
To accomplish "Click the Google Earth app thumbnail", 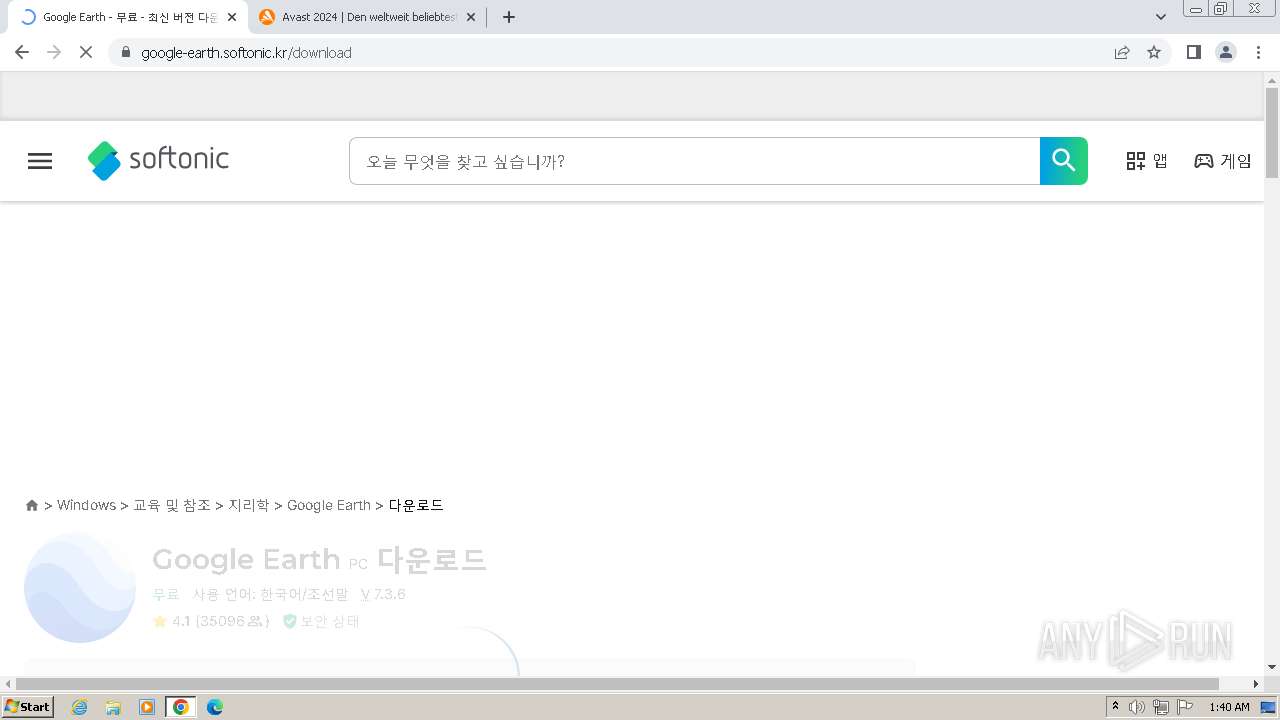I will pyautogui.click(x=80, y=587).
